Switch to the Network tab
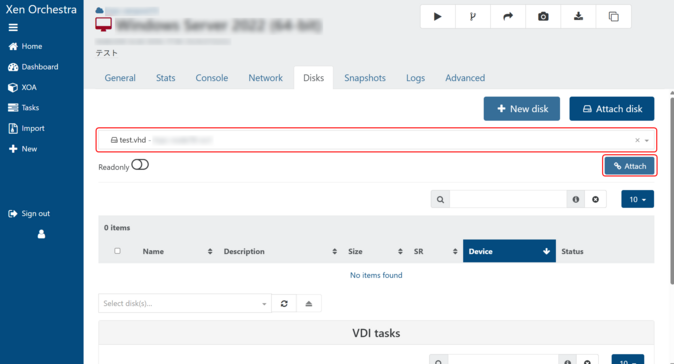The height and width of the screenshot is (364, 674). pos(266,78)
